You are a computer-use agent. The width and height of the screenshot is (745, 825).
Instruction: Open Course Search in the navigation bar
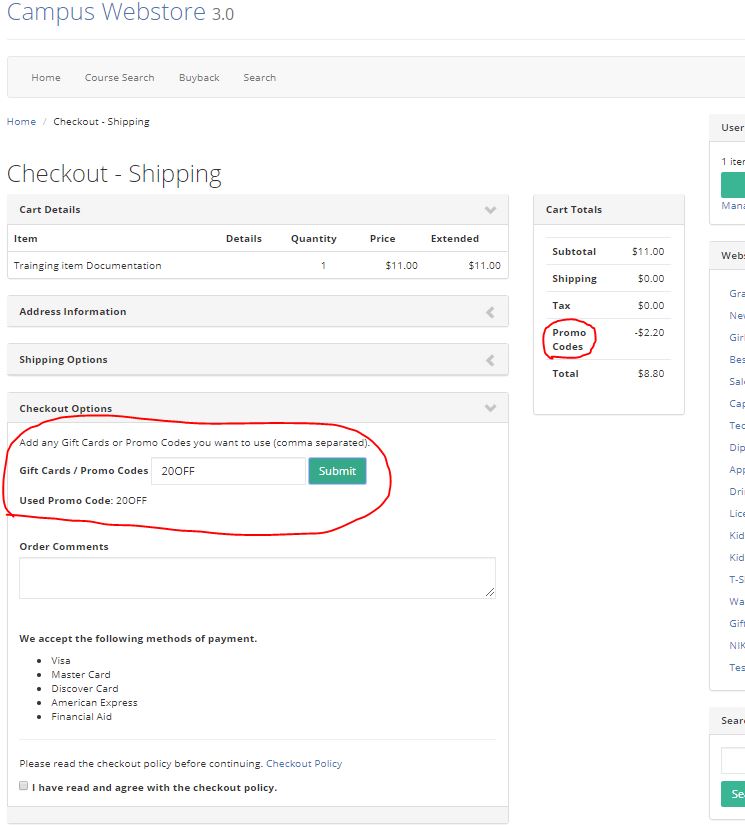[119, 77]
